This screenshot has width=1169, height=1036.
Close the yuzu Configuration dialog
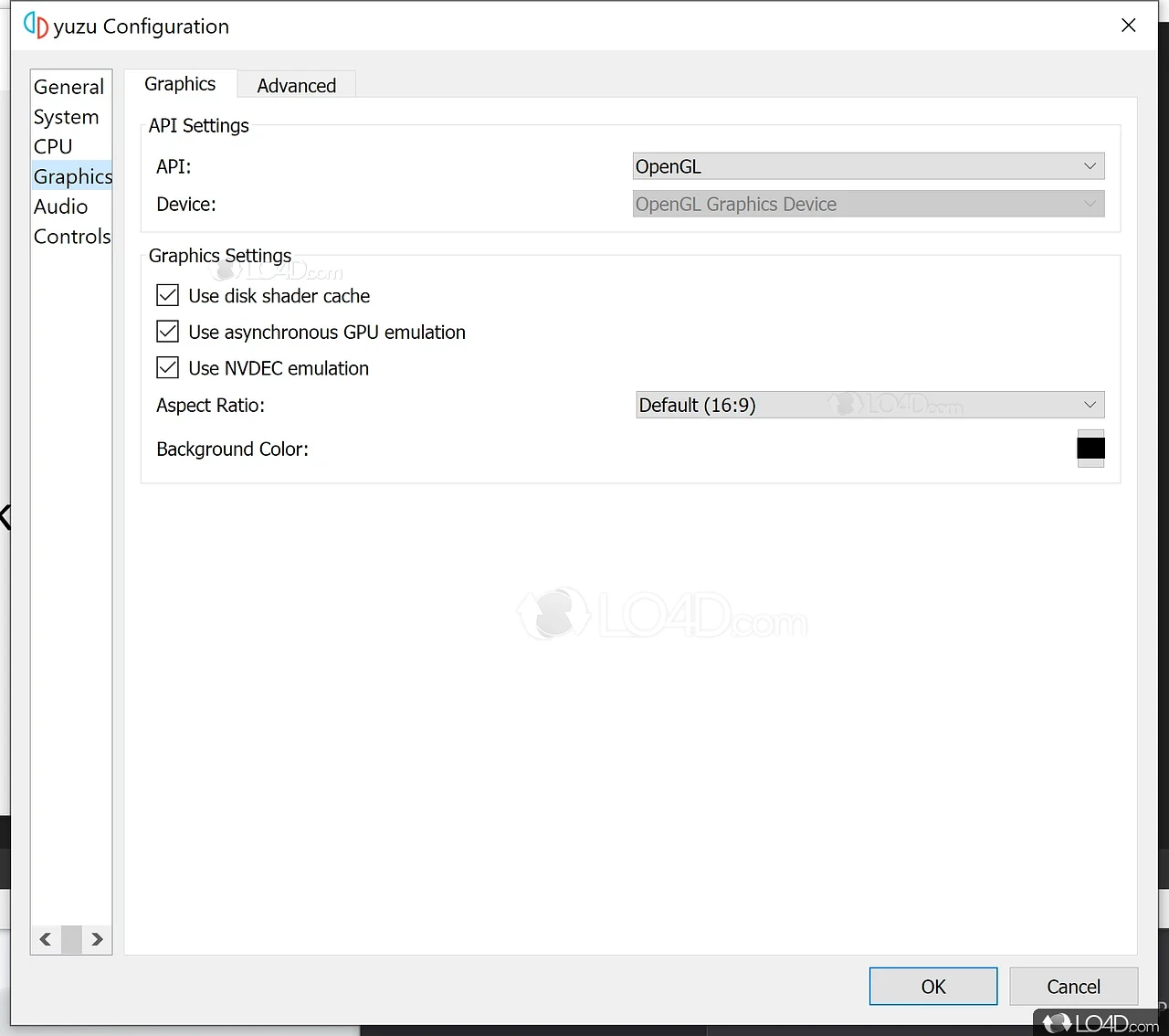pyautogui.click(x=1129, y=26)
